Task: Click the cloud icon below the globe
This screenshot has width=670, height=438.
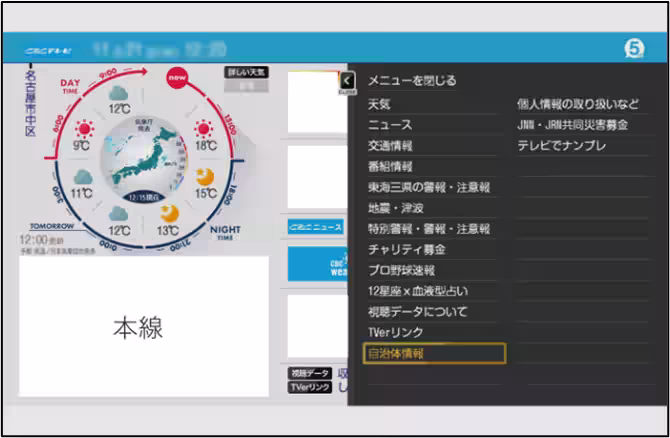Action: point(119,215)
